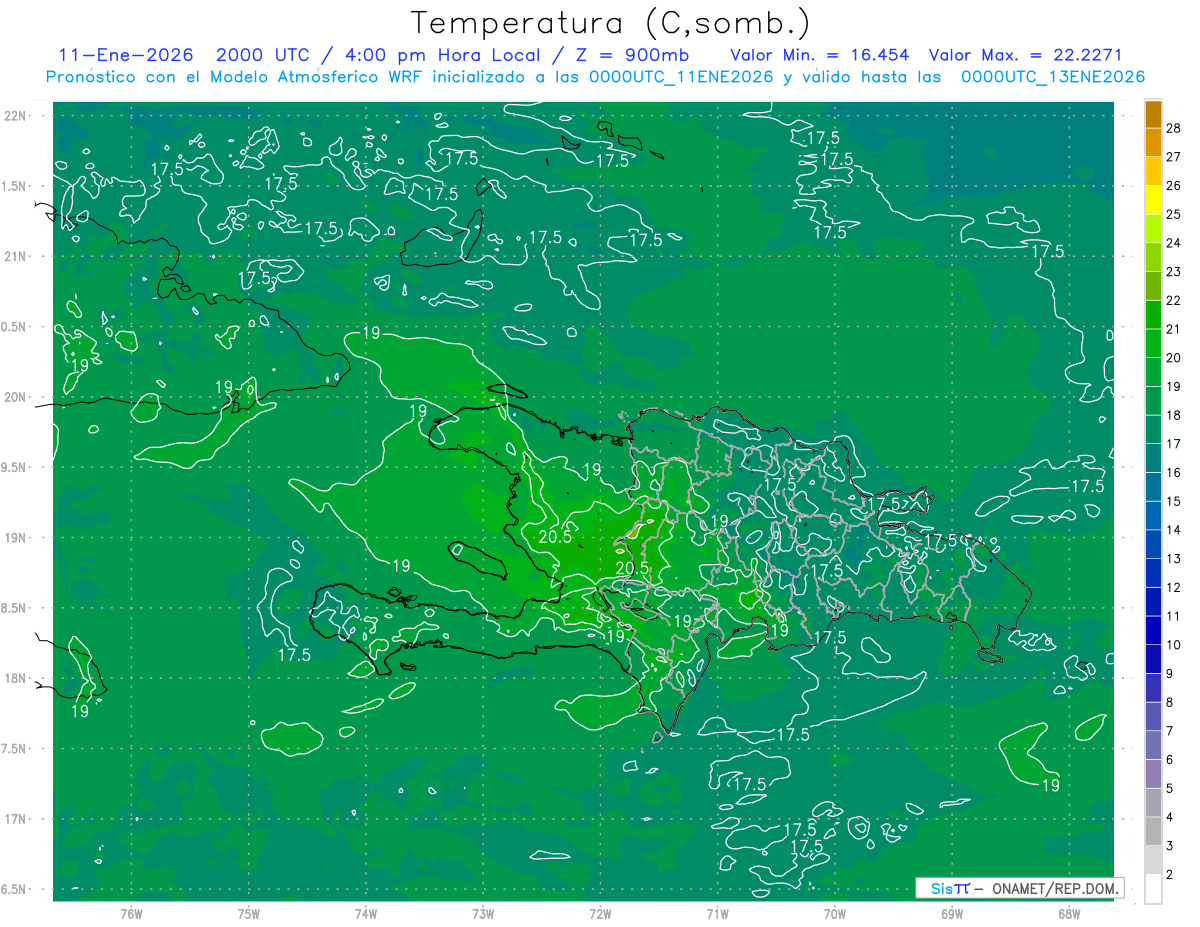This screenshot has width=1200, height=927.
Task: Click the purple swatch between legend 6 and 7
Action: [1153, 745]
